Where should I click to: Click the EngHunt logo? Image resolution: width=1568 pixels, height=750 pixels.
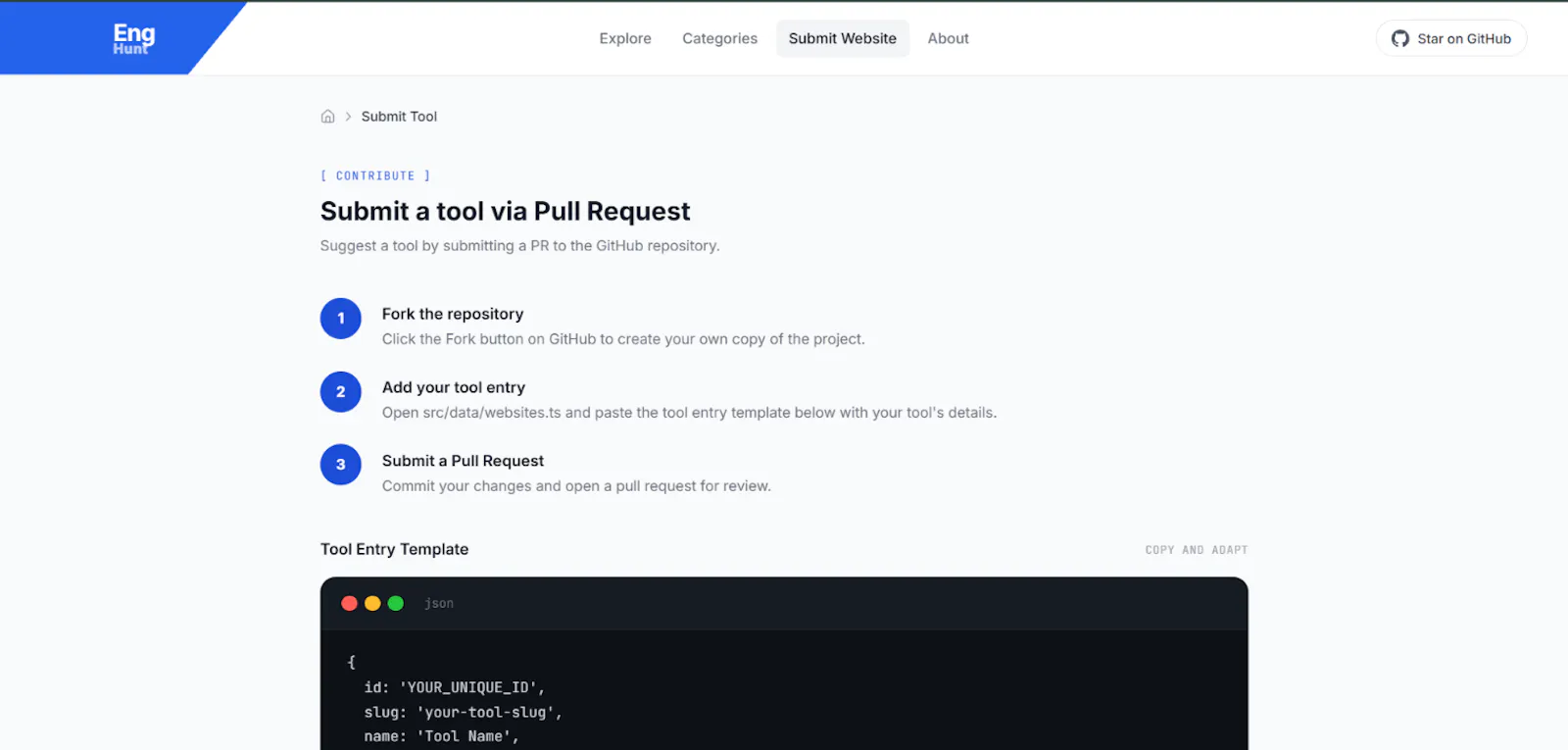133,38
